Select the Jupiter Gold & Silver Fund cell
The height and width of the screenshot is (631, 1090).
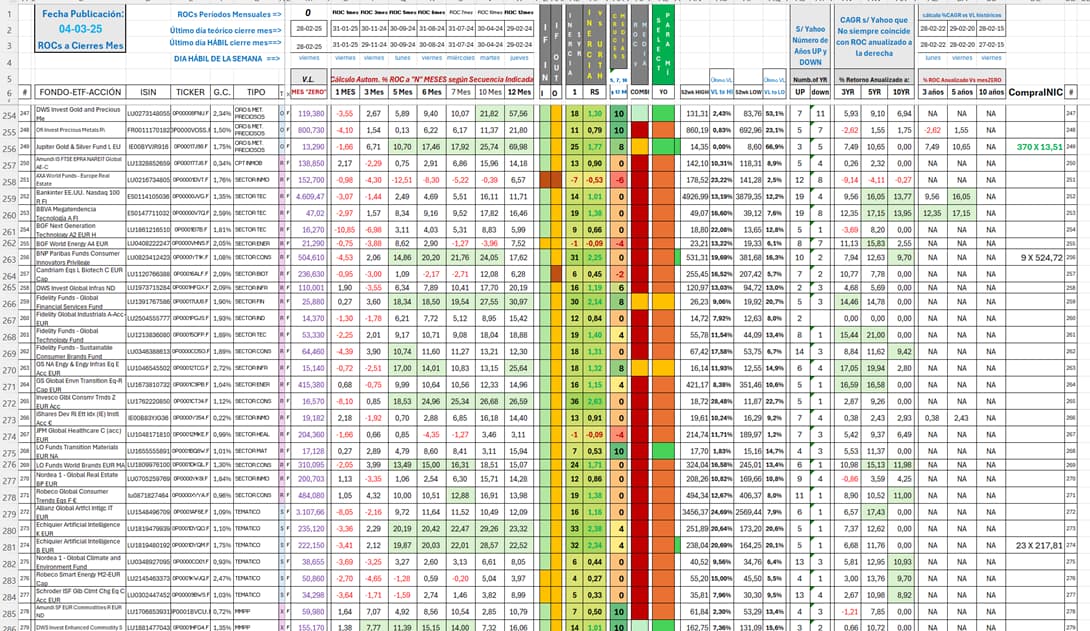click(79, 147)
